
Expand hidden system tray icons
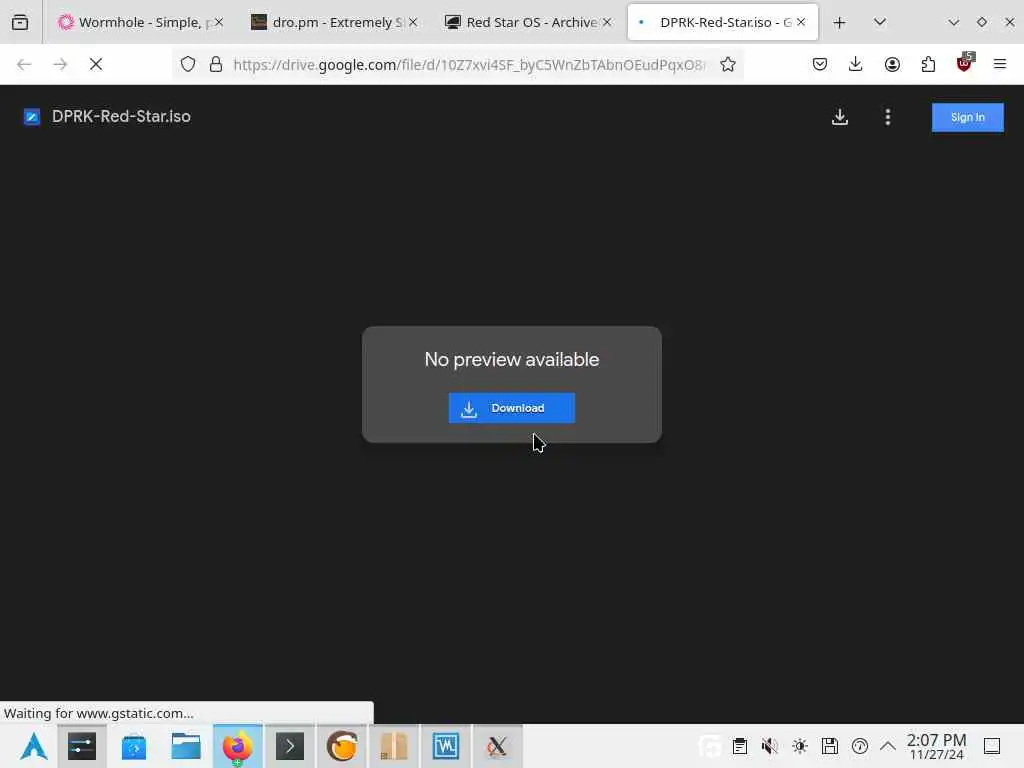coord(888,746)
